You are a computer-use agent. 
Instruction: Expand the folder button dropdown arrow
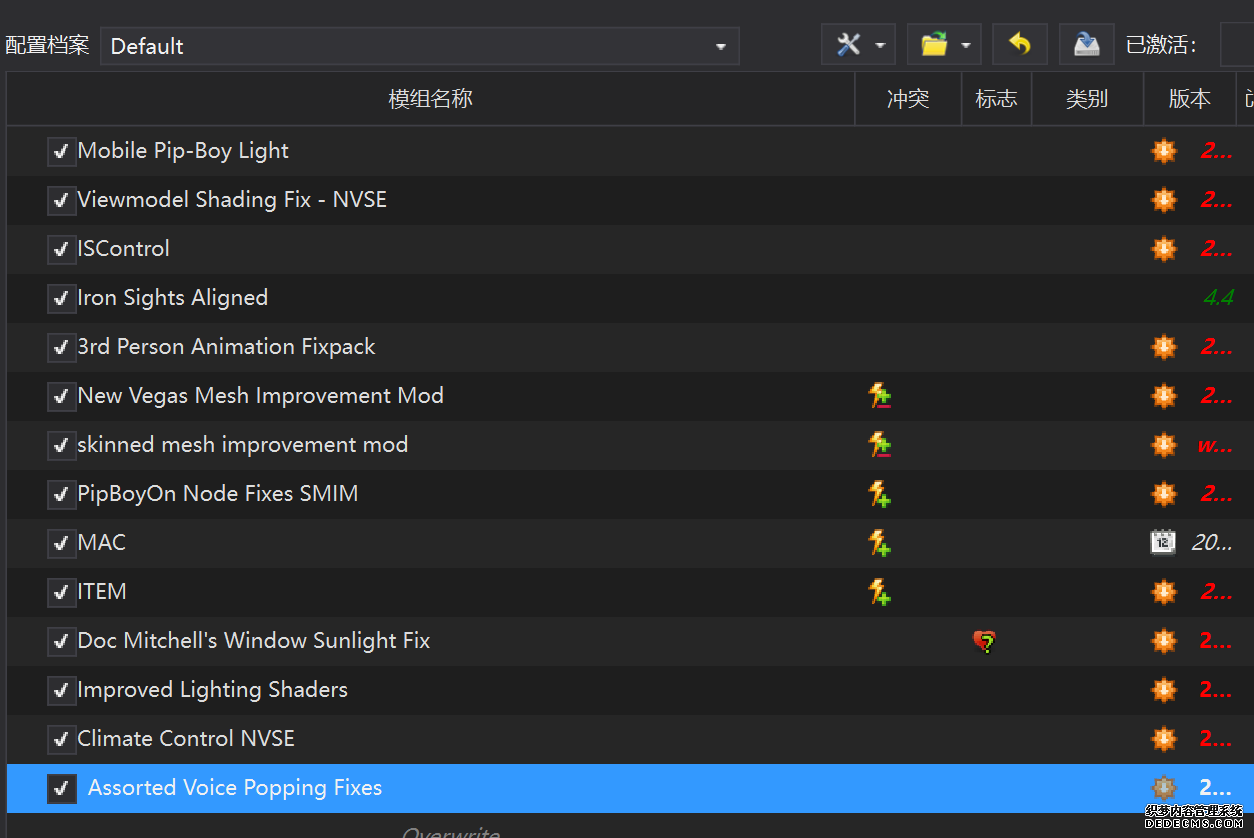tap(966, 46)
